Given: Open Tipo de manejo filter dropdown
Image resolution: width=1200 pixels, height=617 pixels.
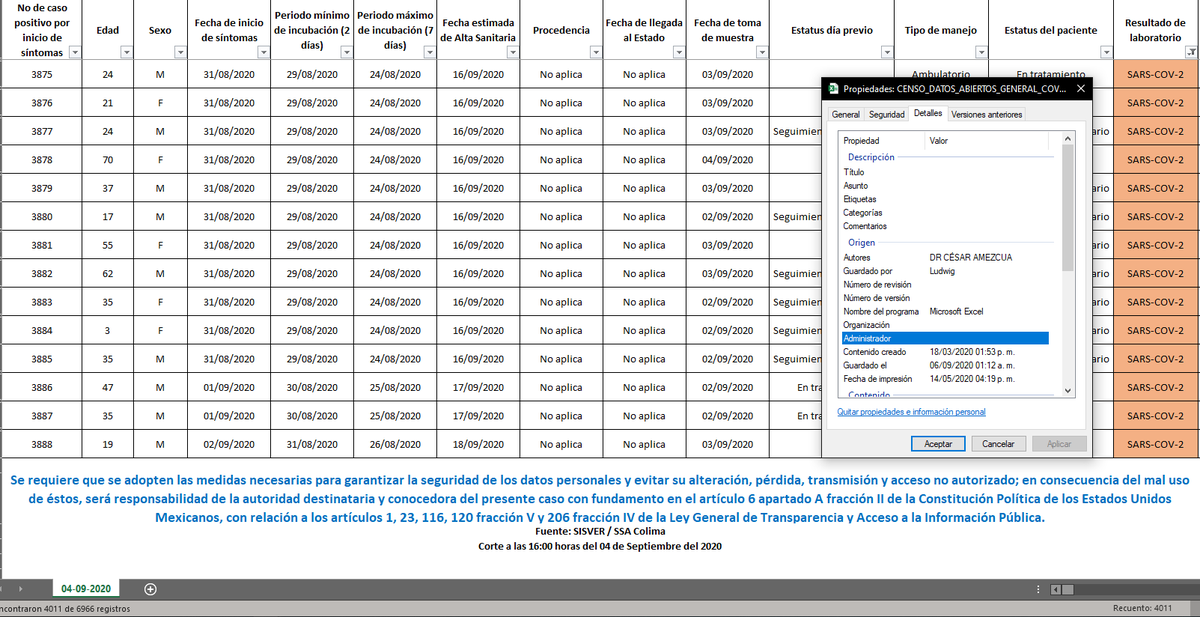Looking at the screenshot, I should 981,53.
